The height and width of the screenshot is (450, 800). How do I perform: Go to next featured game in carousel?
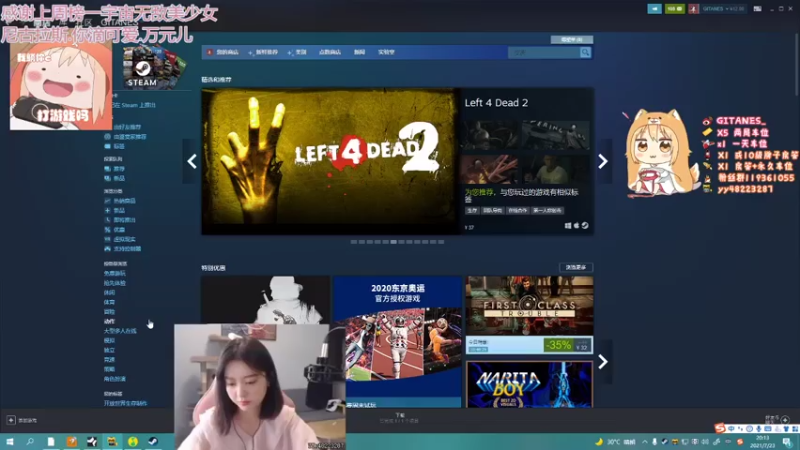(x=603, y=161)
